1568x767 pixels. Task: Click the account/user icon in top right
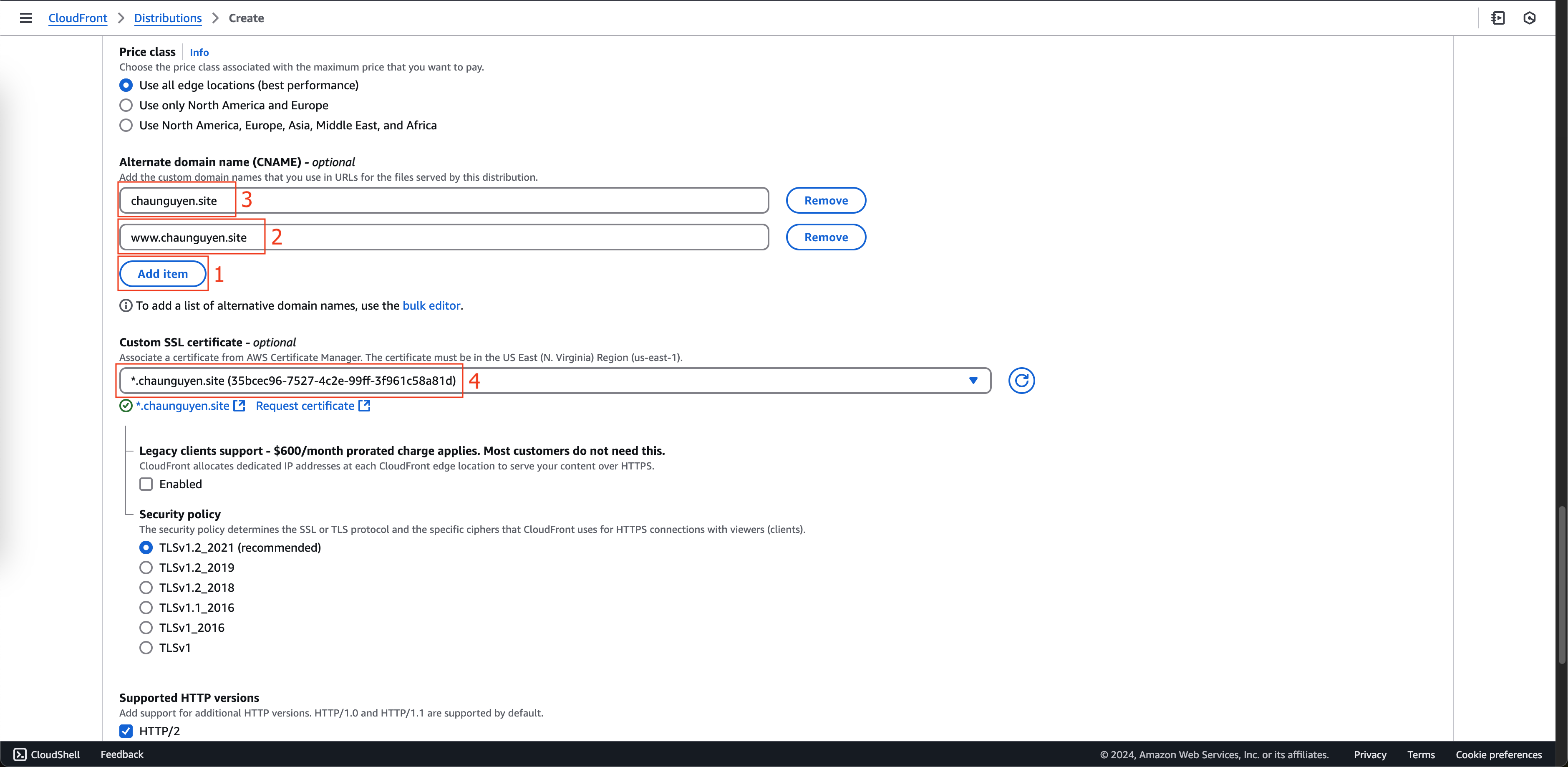coord(1530,17)
